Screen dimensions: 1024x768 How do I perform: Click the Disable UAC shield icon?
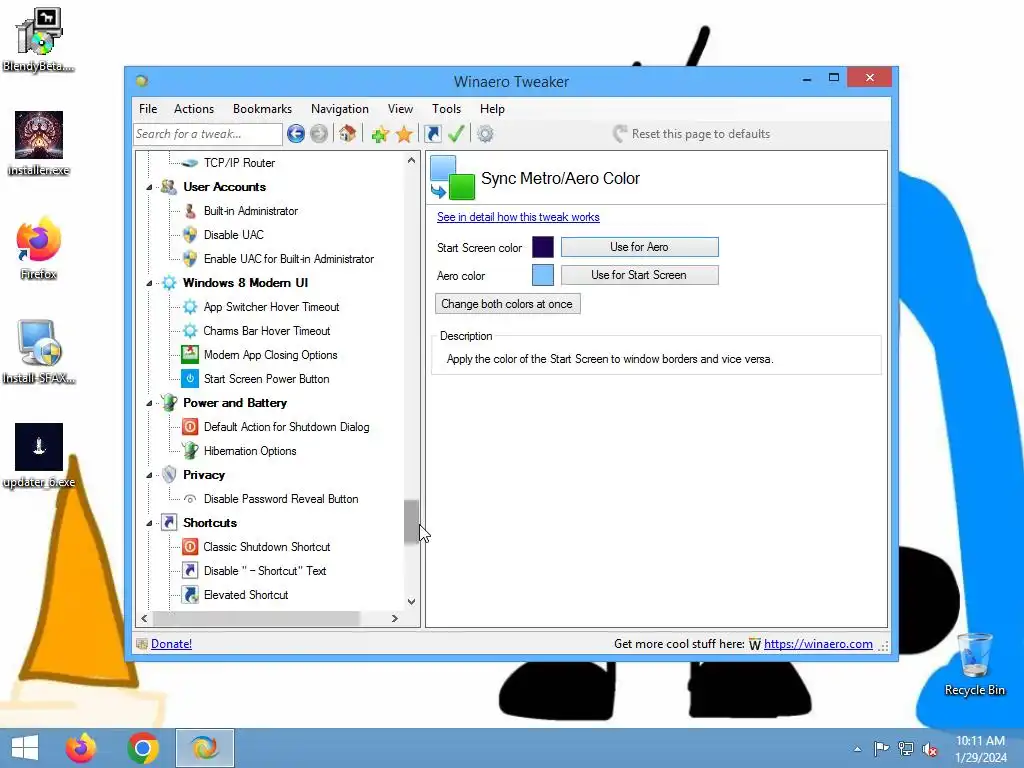tap(190, 235)
